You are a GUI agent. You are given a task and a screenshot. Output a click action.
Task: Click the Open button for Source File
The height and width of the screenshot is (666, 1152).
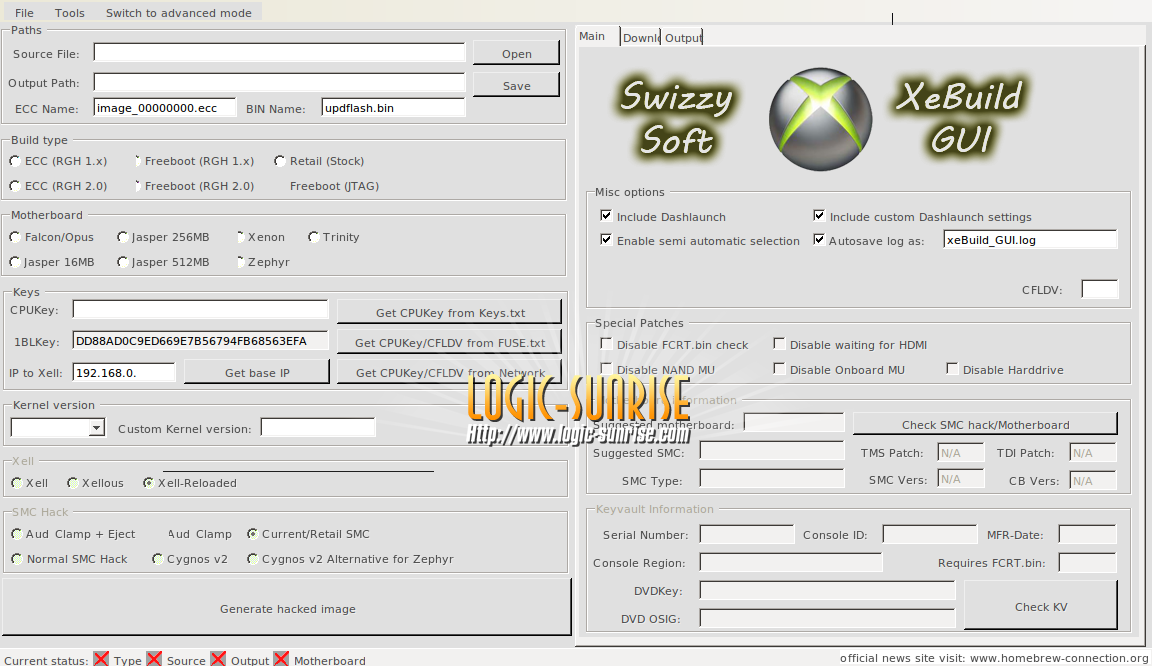pyautogui.click(x=516, y=54)
